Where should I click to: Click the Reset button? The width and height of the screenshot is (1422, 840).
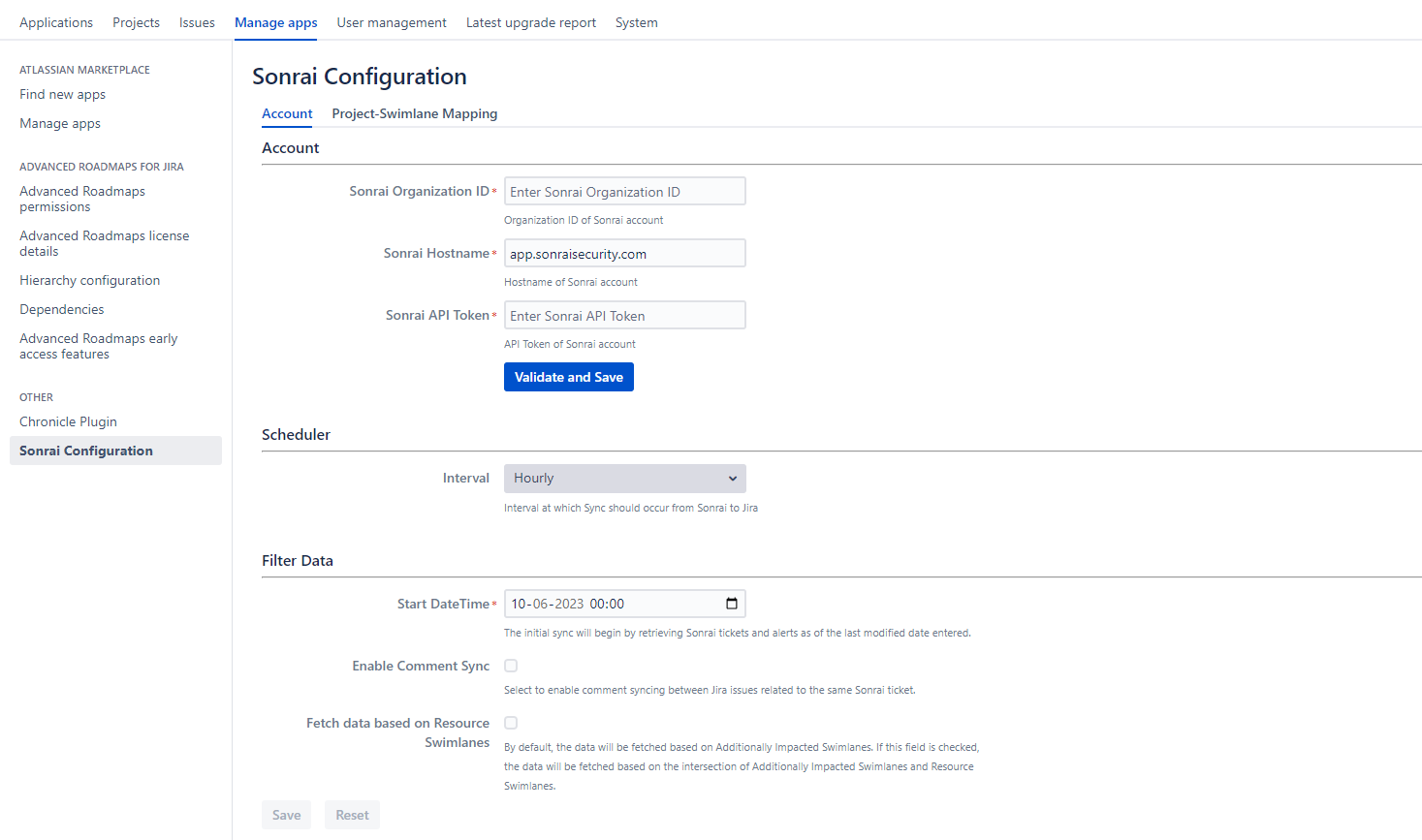(352, 815)
